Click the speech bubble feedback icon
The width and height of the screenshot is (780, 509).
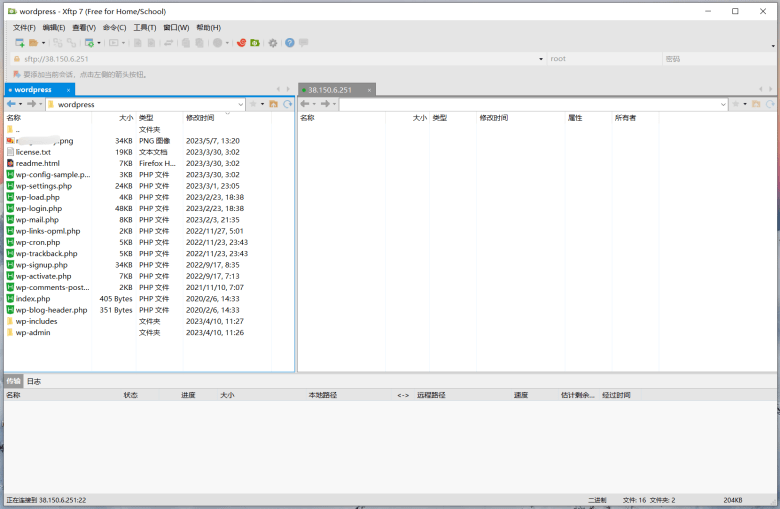[x=303, y=43]
